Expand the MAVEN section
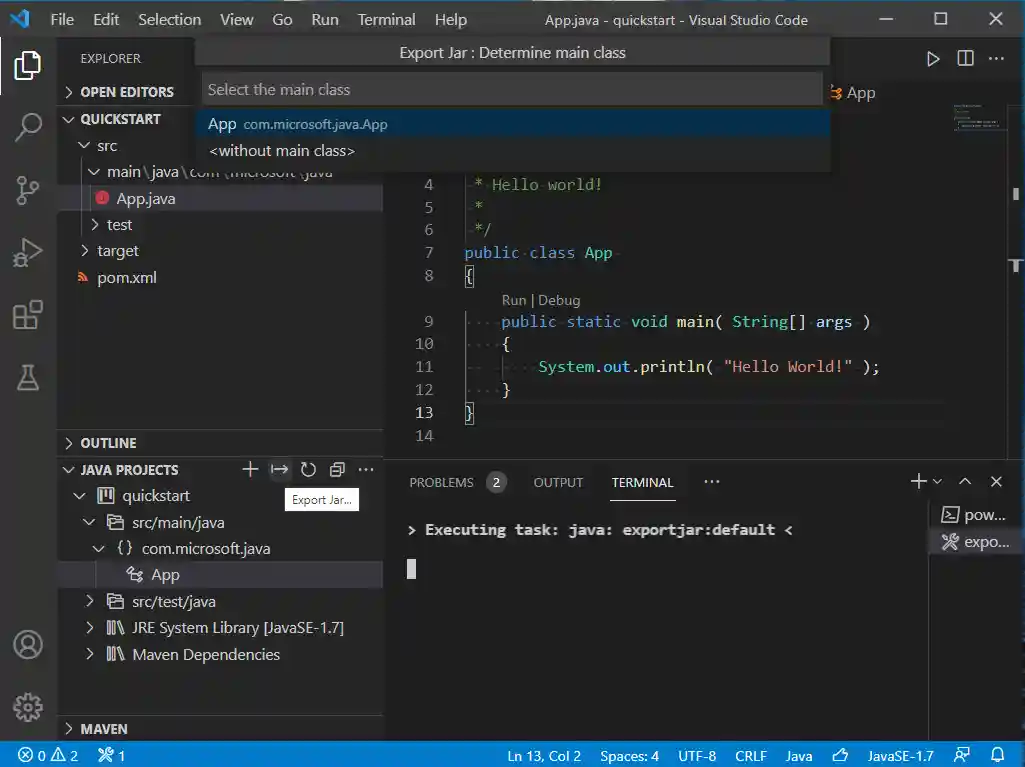The width and height of the screenshot is (1025, 767). coord(103,729)
